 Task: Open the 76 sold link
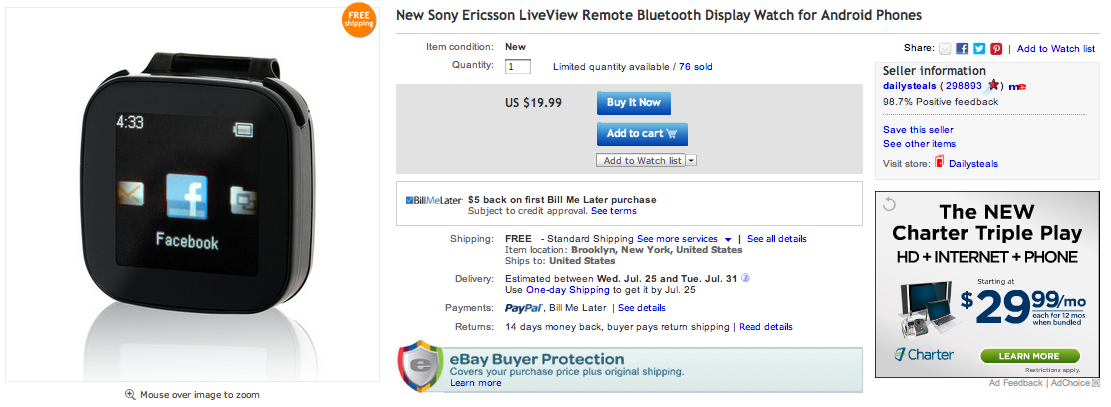696,67
